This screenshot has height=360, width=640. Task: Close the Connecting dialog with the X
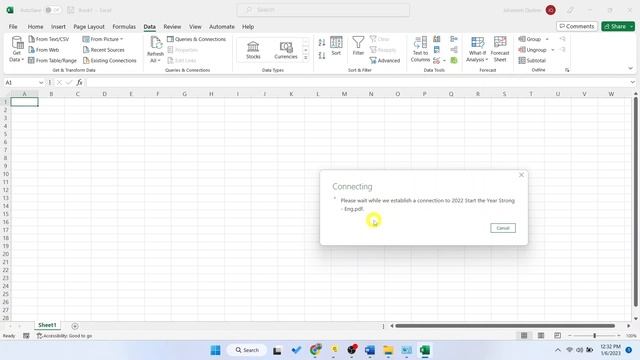pyautogui.click(x=521, y=175)
